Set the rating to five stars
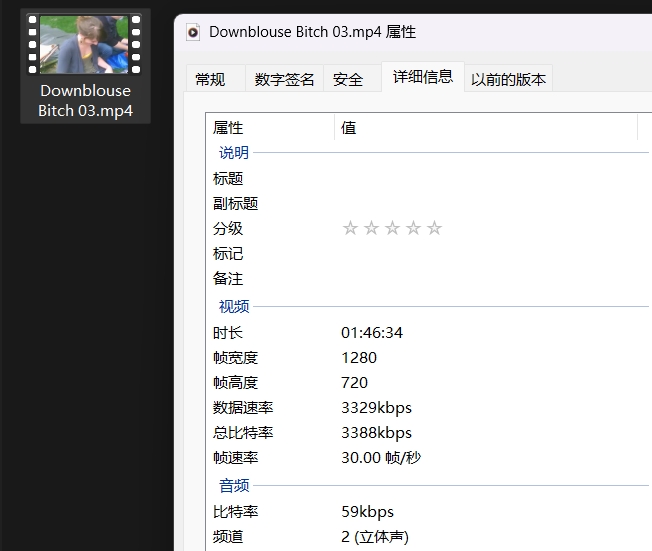The height and width of the screenshot is (551, 652). point(434,228)
